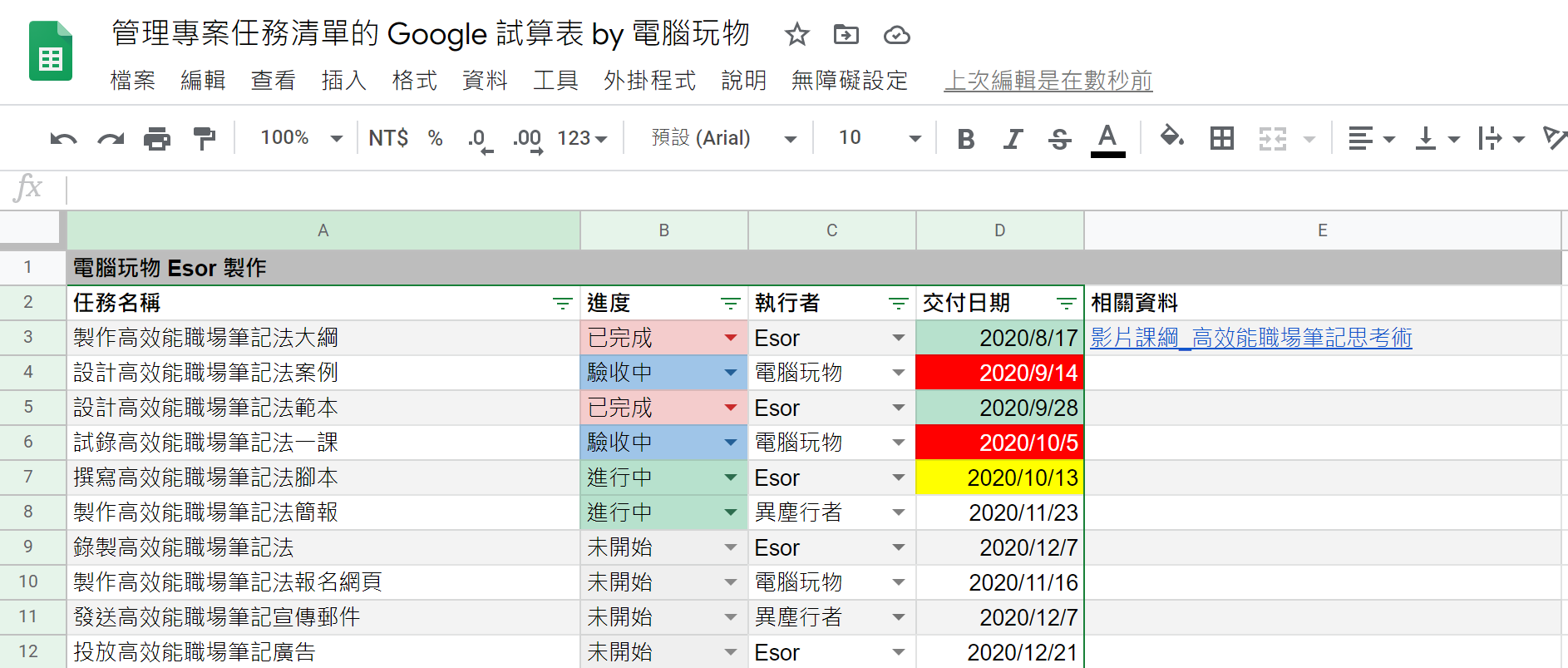Open the 編輯 menu
1568x668 pixels.
[204, 81]
